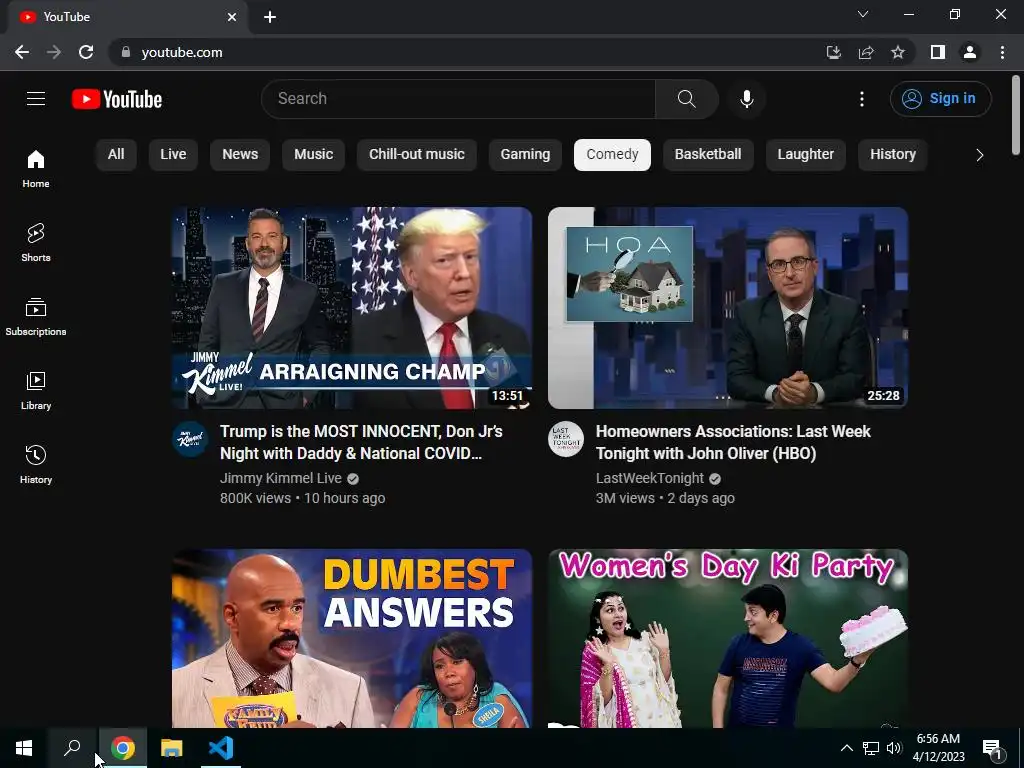Open Library from the sidebar
This screenshot has height=768, width=1024.
[36, 391]
